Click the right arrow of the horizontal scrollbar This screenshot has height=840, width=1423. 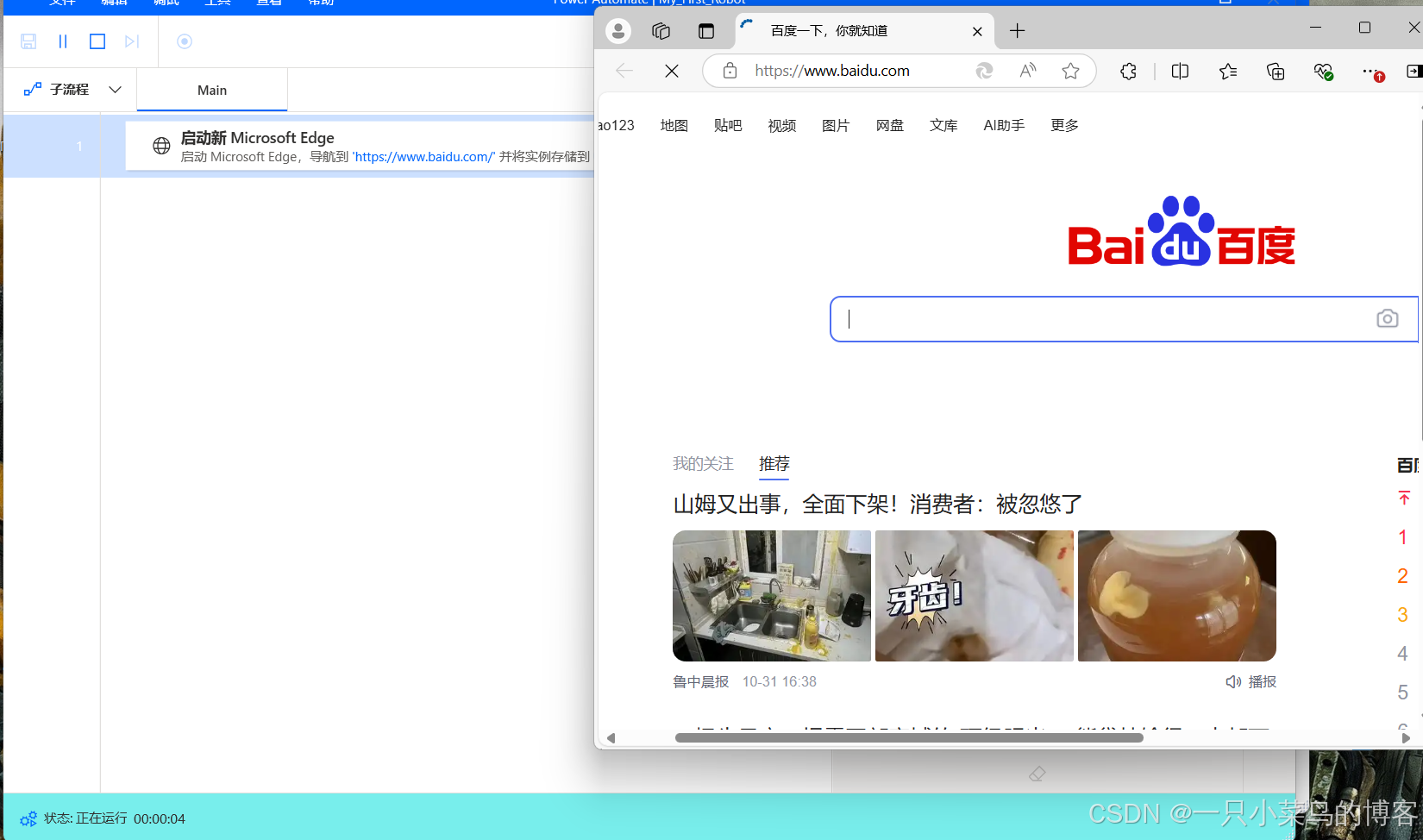pyautogui.click(x=1406, y=738)
